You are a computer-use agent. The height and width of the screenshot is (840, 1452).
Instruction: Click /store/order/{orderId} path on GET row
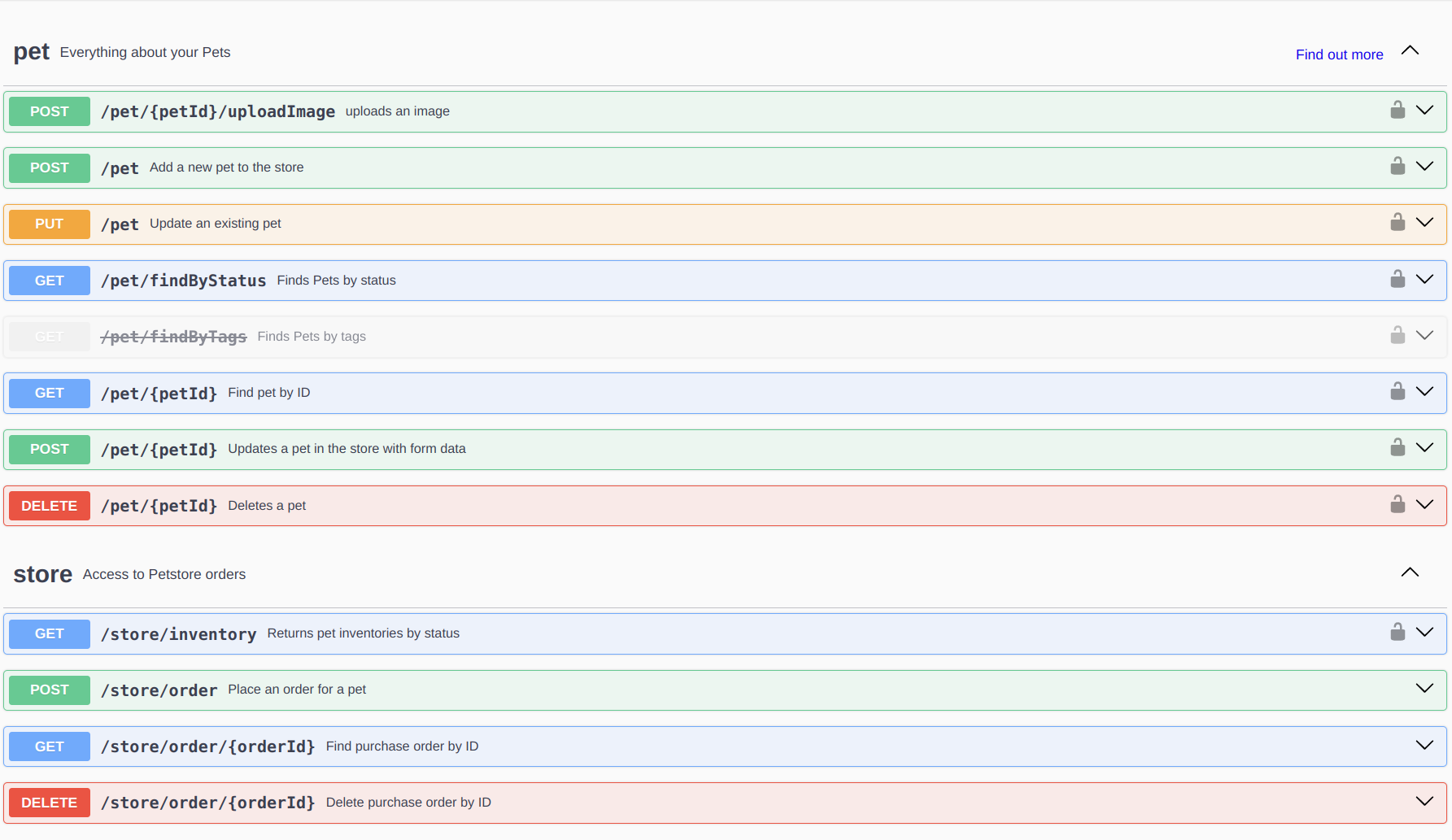(x=208, y=746)
